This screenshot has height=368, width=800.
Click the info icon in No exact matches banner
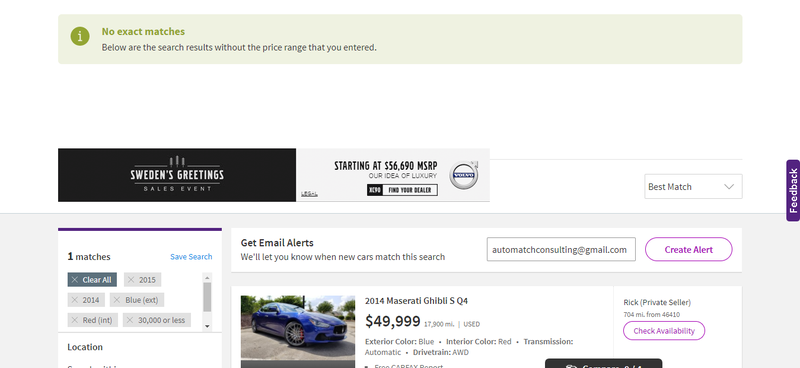[80, 36]
